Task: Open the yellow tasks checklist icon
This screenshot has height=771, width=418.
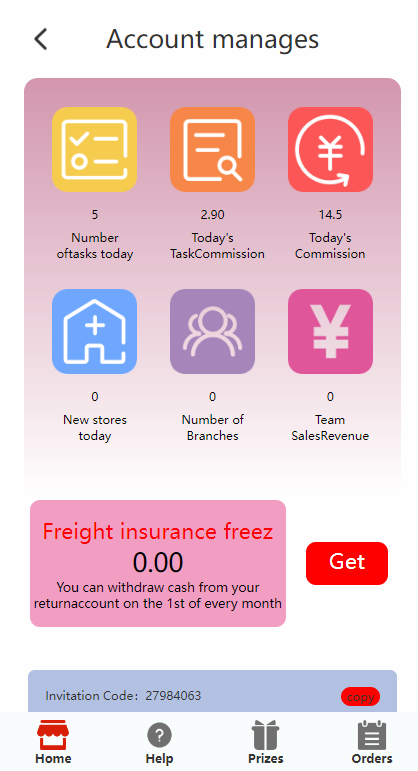Action: (94, 149)
